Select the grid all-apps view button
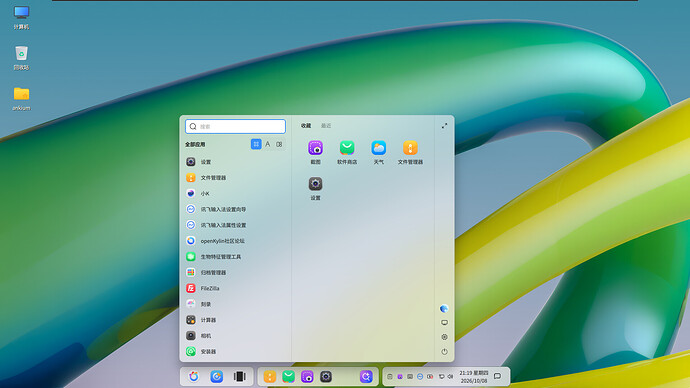 [x=256, y=144]
